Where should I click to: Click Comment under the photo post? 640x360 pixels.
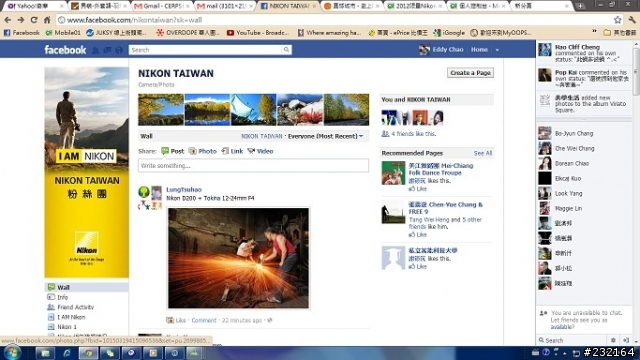[x=204, y=320]
